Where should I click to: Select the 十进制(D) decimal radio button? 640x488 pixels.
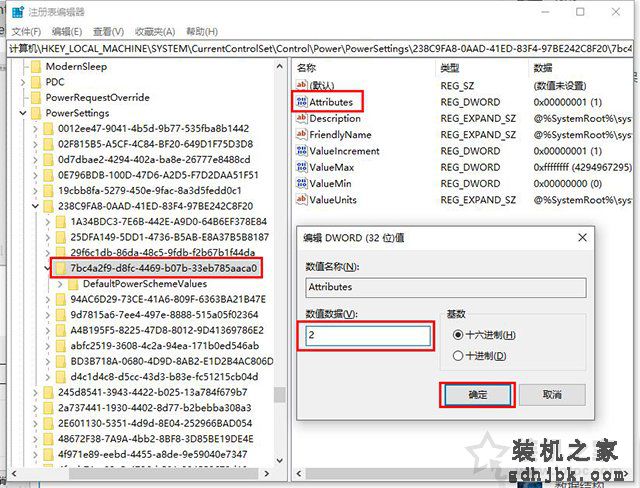pyautogui.click(x=458, y=356)
